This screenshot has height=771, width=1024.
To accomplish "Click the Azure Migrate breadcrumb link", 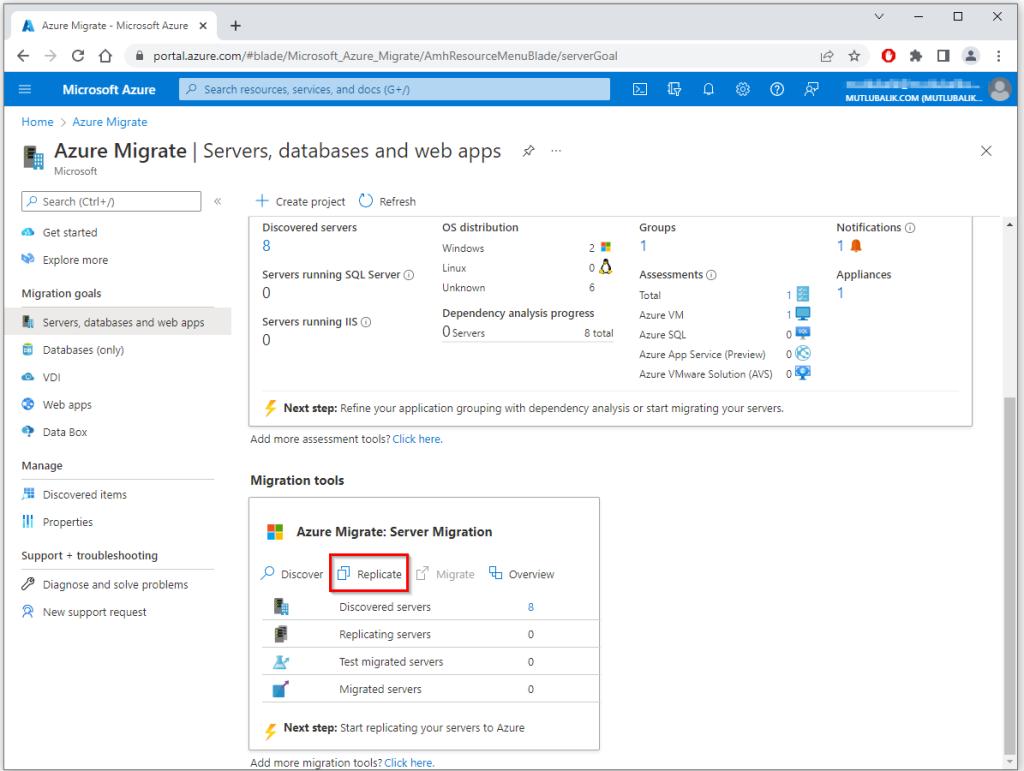I will 110,122.
